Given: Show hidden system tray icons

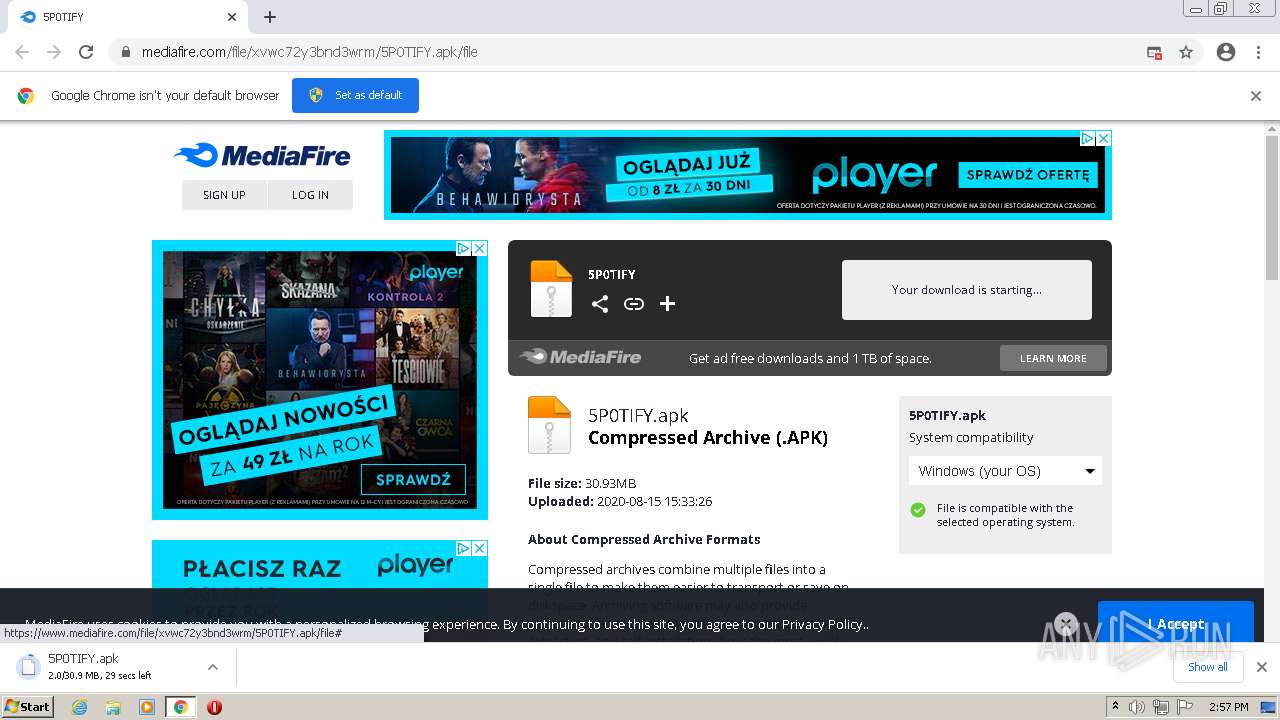Looking at the screenshot, I should [1115, 707].
